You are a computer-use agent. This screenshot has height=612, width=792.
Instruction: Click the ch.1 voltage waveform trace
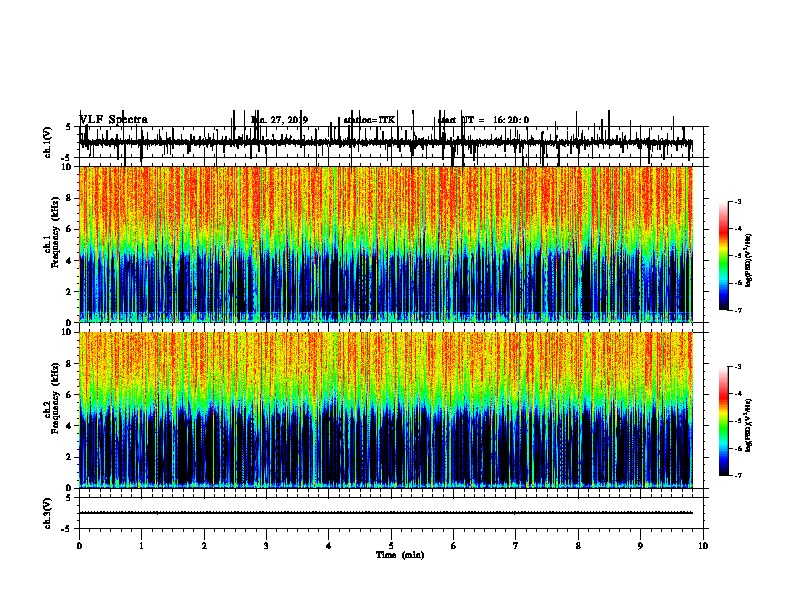point(385,143)
